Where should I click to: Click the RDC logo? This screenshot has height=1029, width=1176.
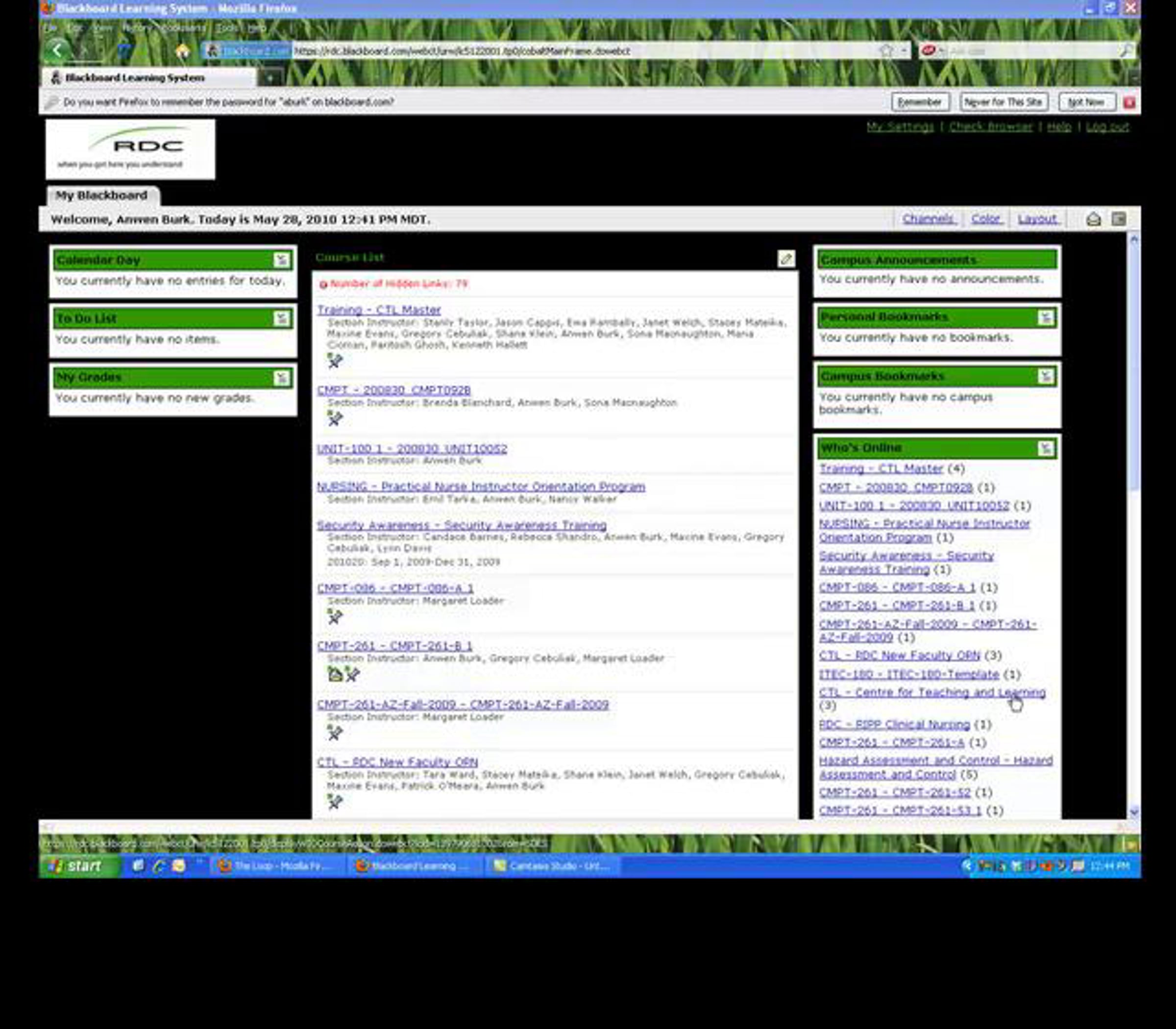point(130,149)
